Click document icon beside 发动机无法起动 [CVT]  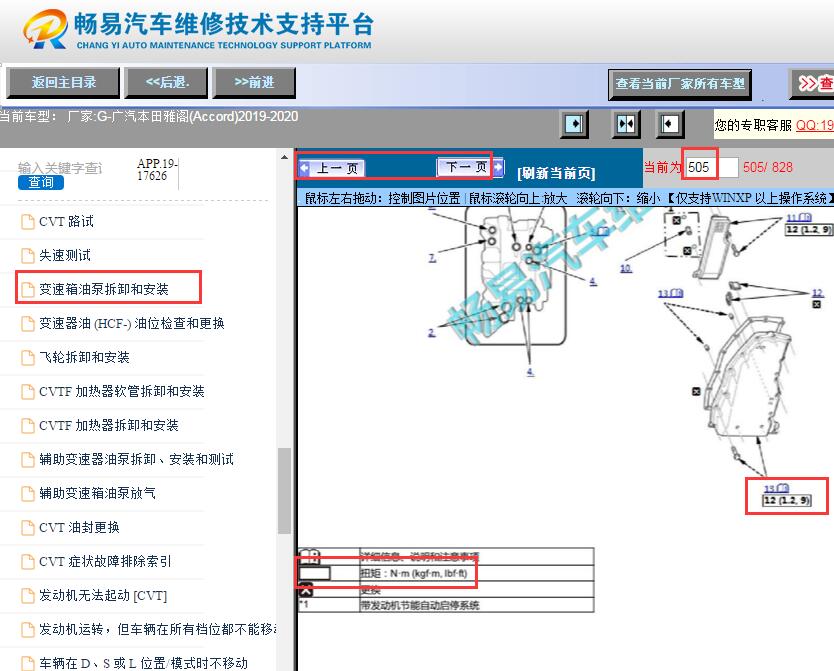tap(28, 595)
